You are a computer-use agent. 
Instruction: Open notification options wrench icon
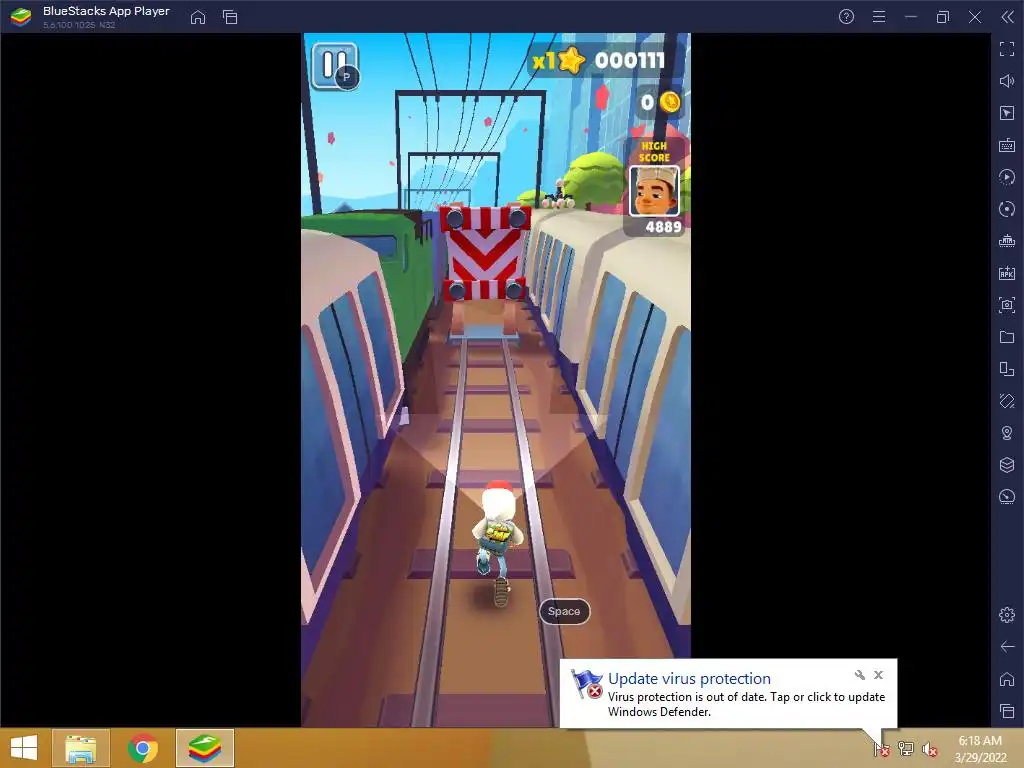point(859,675)
